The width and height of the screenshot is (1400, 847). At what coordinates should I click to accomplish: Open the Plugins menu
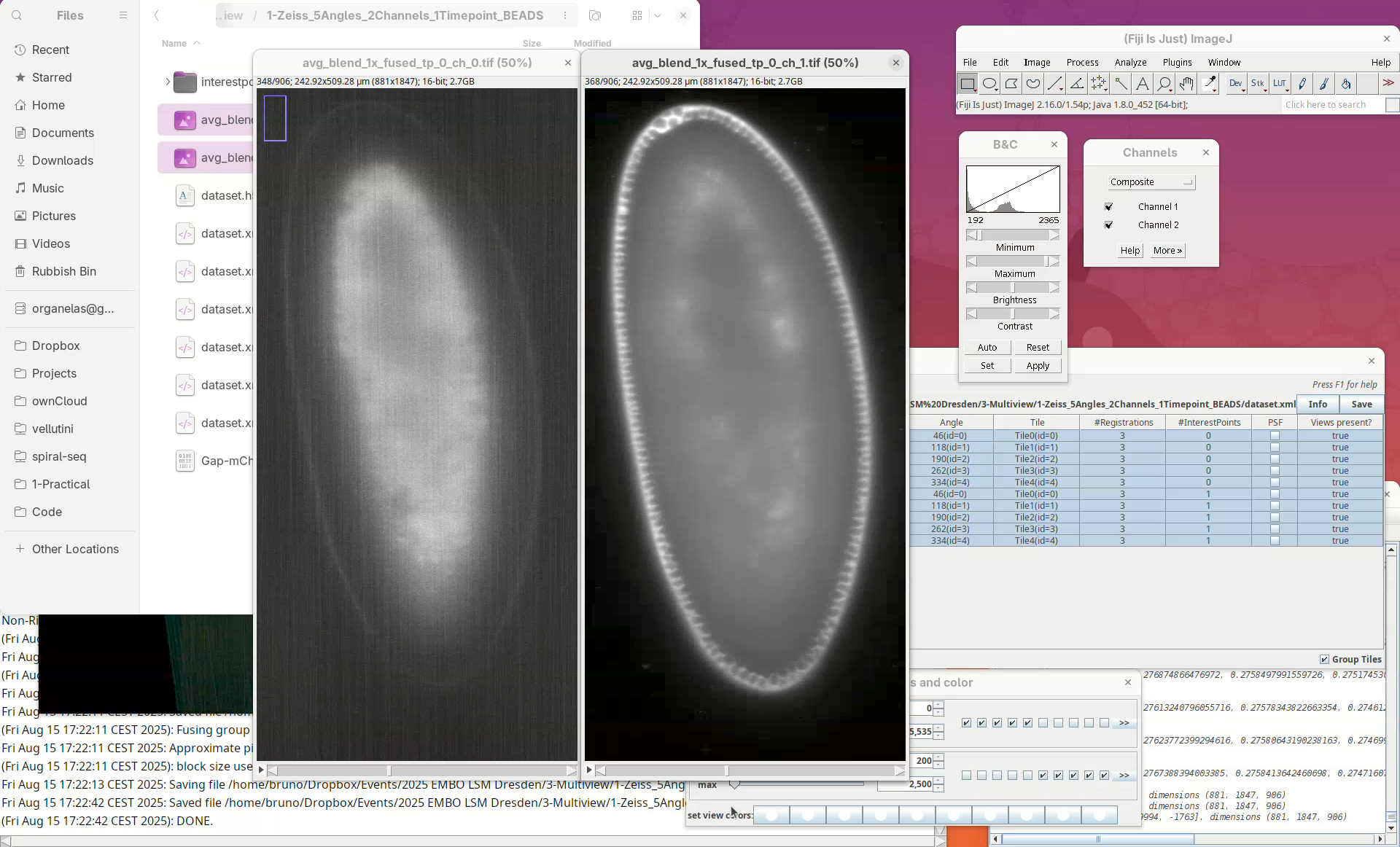tap(1177, 63)
